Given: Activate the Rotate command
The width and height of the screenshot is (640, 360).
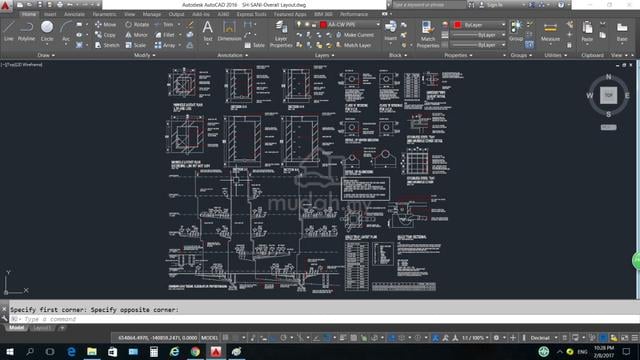Looking at the screenshot, I should 137,24.
